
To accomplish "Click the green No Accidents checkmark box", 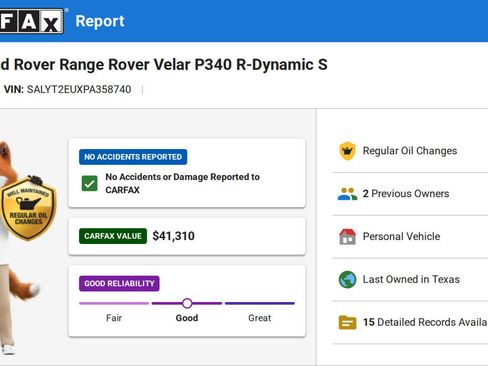I will pos(90,183).
